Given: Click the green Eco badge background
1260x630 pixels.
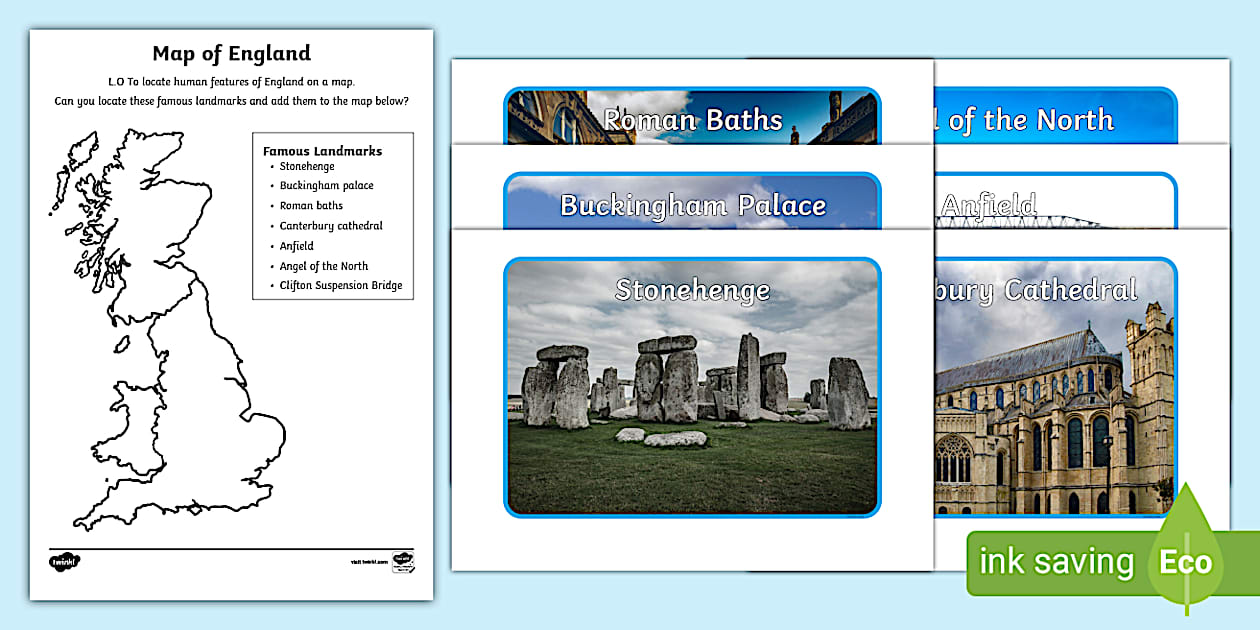Looking at the screenshot, I should 1060,562.
